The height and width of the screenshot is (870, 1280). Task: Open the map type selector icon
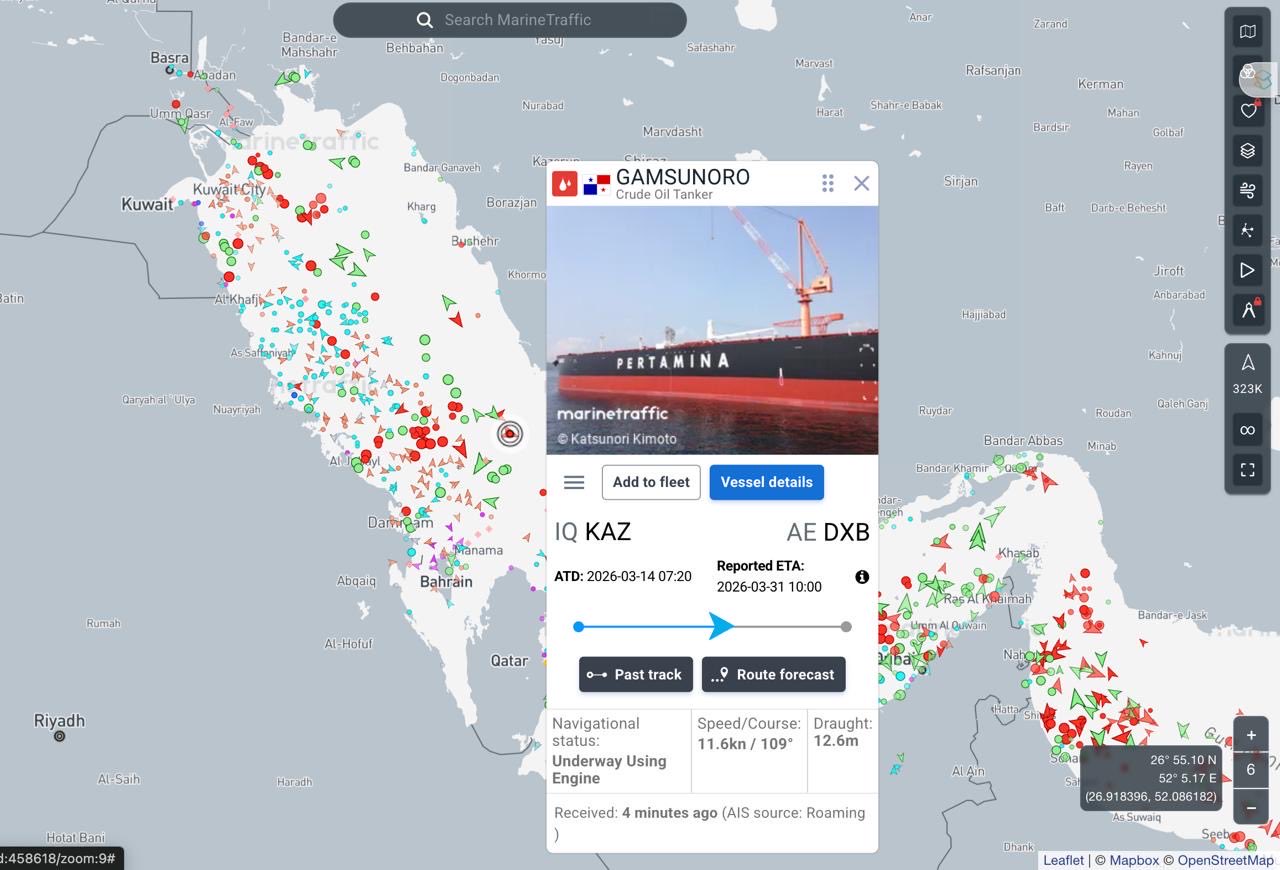tap(1247, 32)
